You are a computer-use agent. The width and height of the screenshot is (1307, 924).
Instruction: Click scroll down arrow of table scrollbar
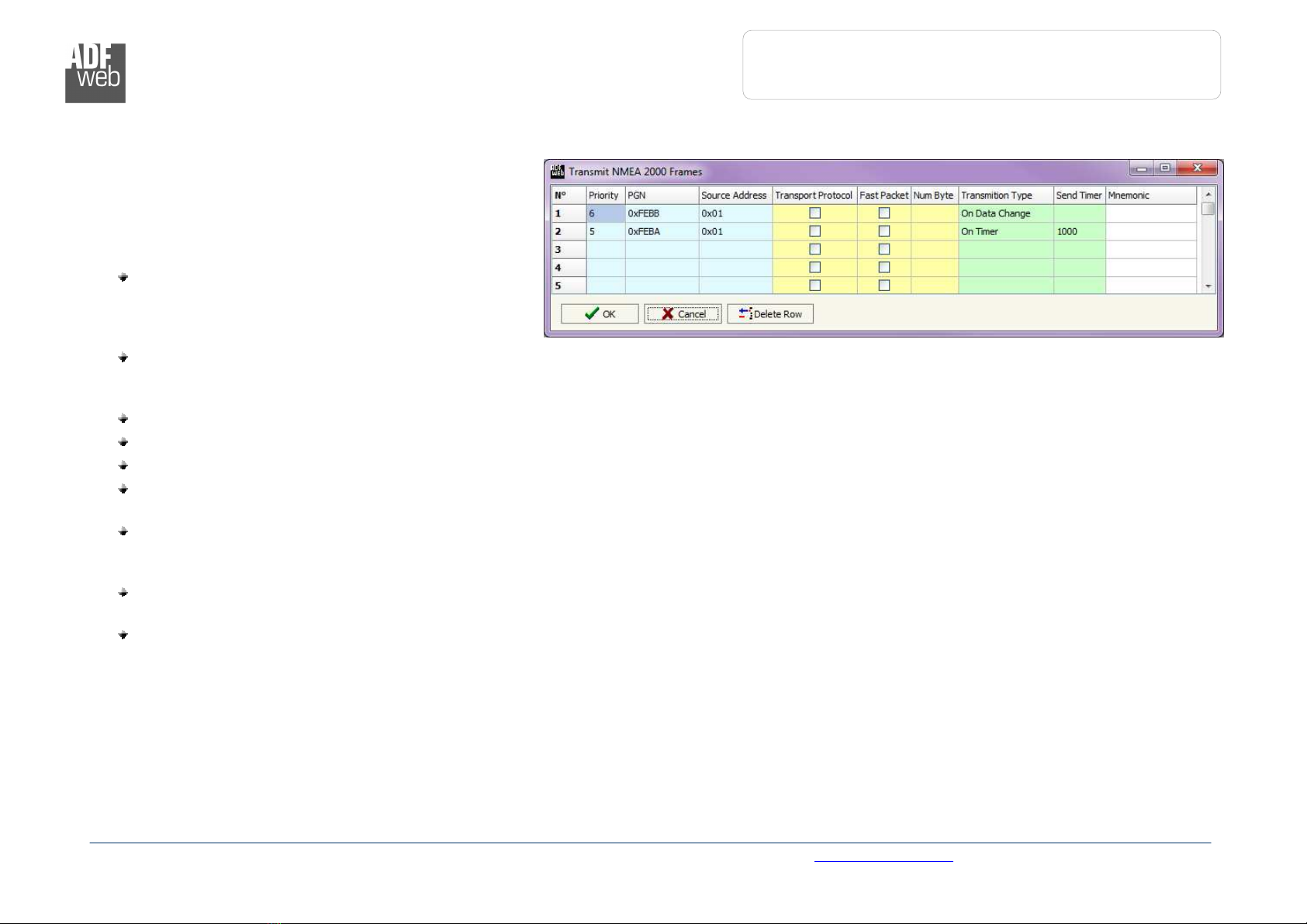[x=1208, y=286]
